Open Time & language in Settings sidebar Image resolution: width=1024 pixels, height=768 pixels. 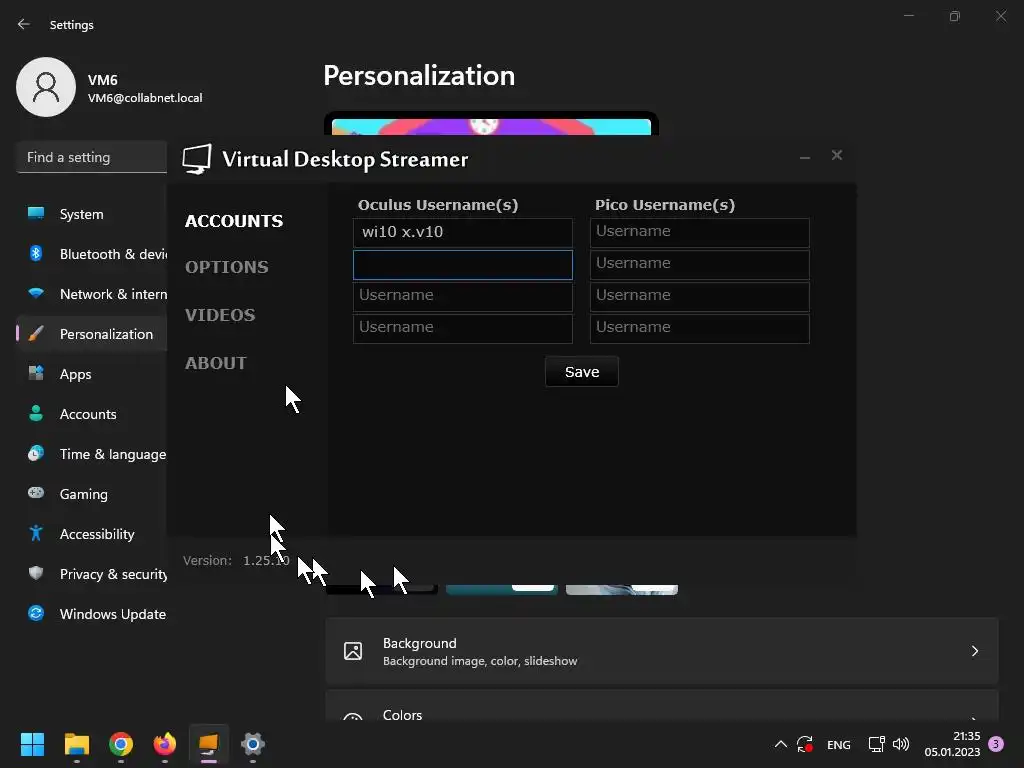pyautogui.click(x=91, y=454)
